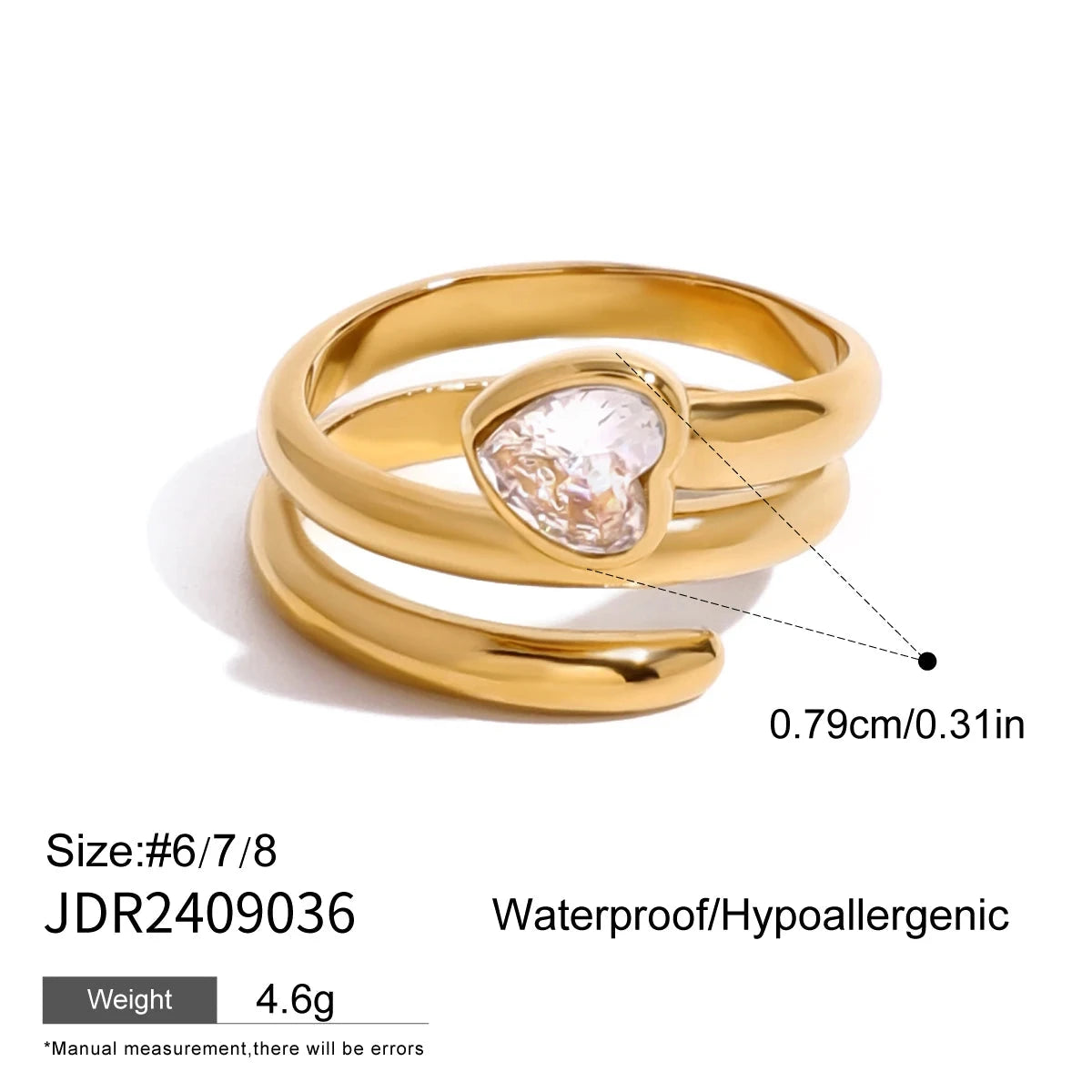This screenshot has width=1092, height=1092.
Task: Select the JDR2409036 product code
Action: tap(200, 914)
